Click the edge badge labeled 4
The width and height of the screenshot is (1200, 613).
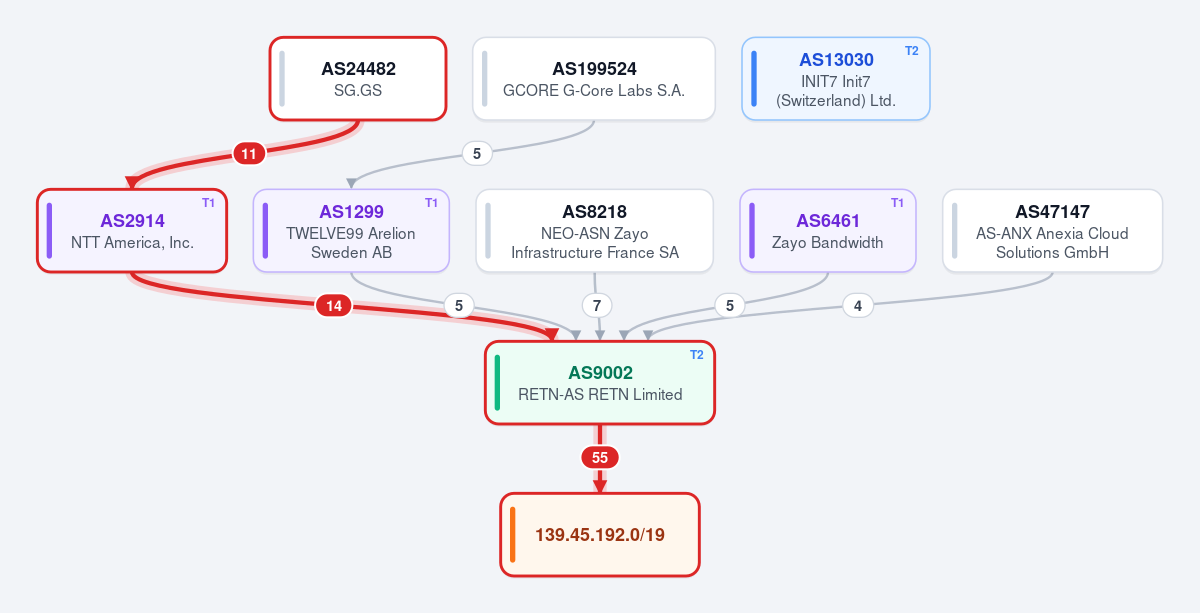[x=858, y=305]
